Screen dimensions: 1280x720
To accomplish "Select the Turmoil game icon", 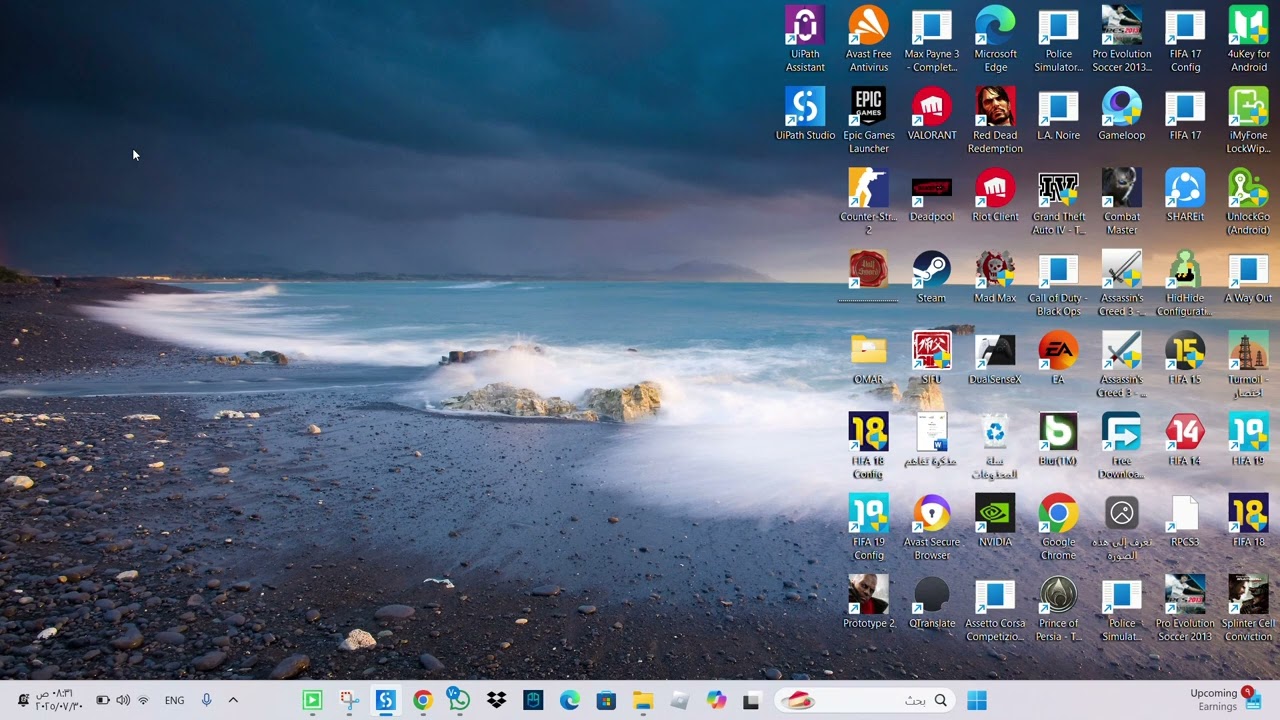I will pos(1248,366).
